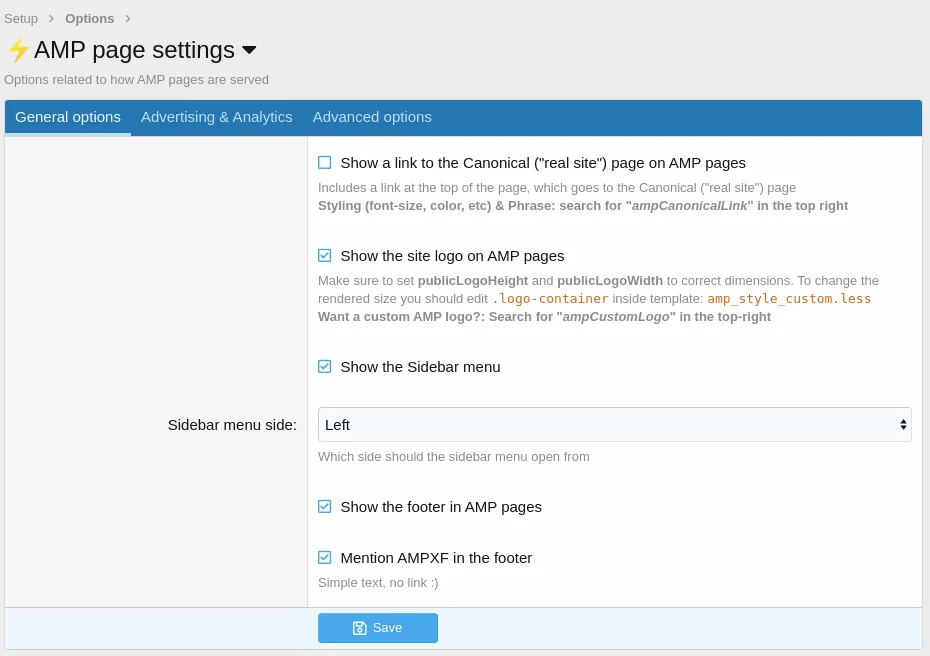930x656 pixels.
Task: Switch to the Advertising & Analytics tab
Action: pos(217,117)
